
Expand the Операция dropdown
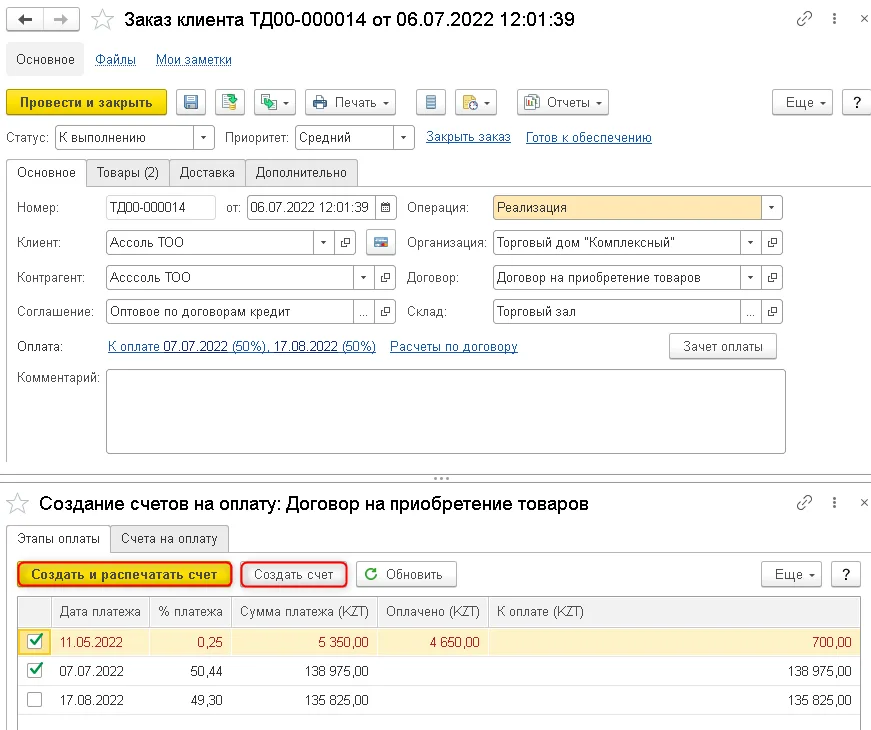pyautogui.click(x=772, y=208)
